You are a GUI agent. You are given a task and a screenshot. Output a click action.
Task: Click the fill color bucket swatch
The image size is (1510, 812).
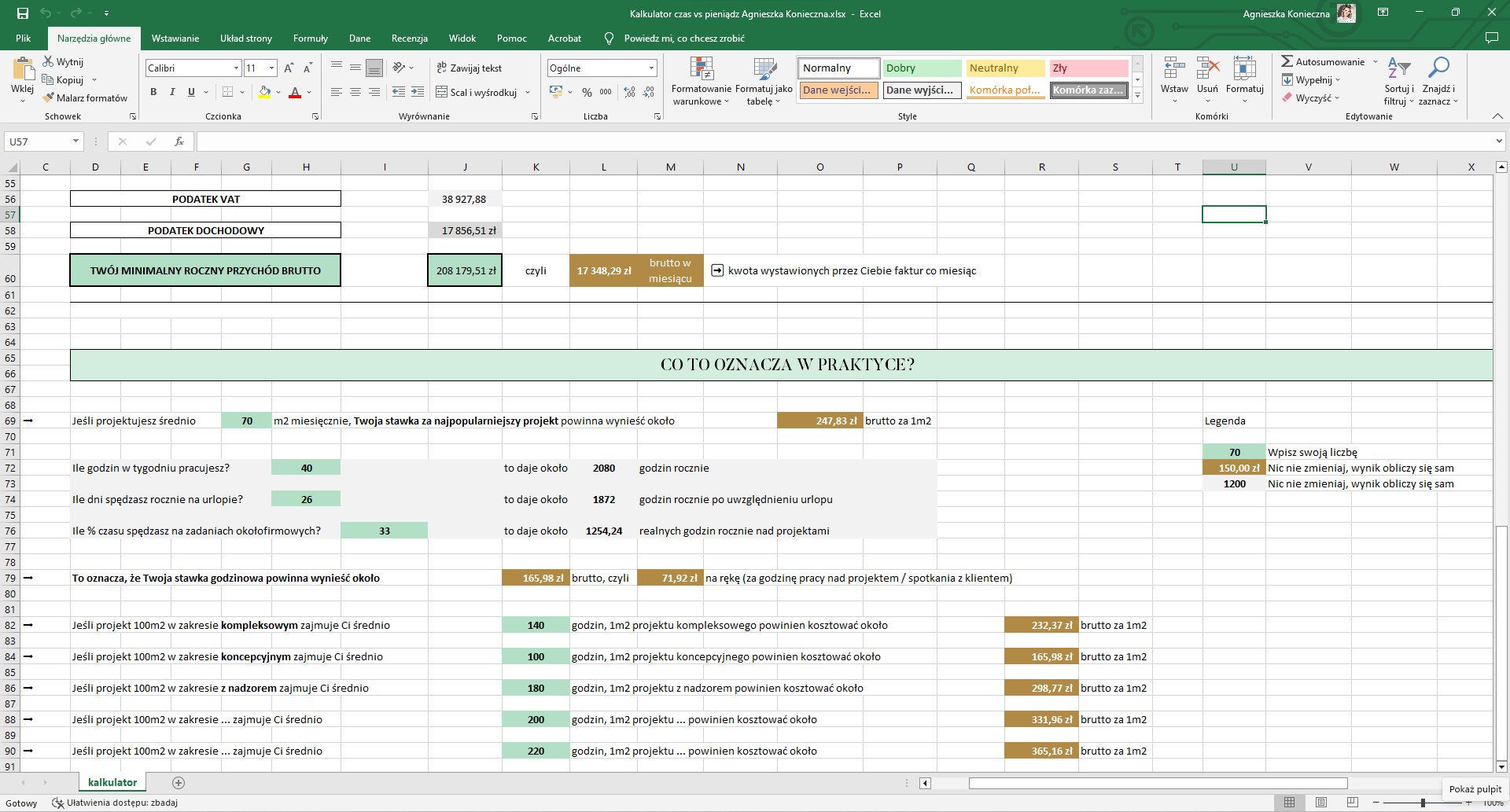[x=264, y=93]
